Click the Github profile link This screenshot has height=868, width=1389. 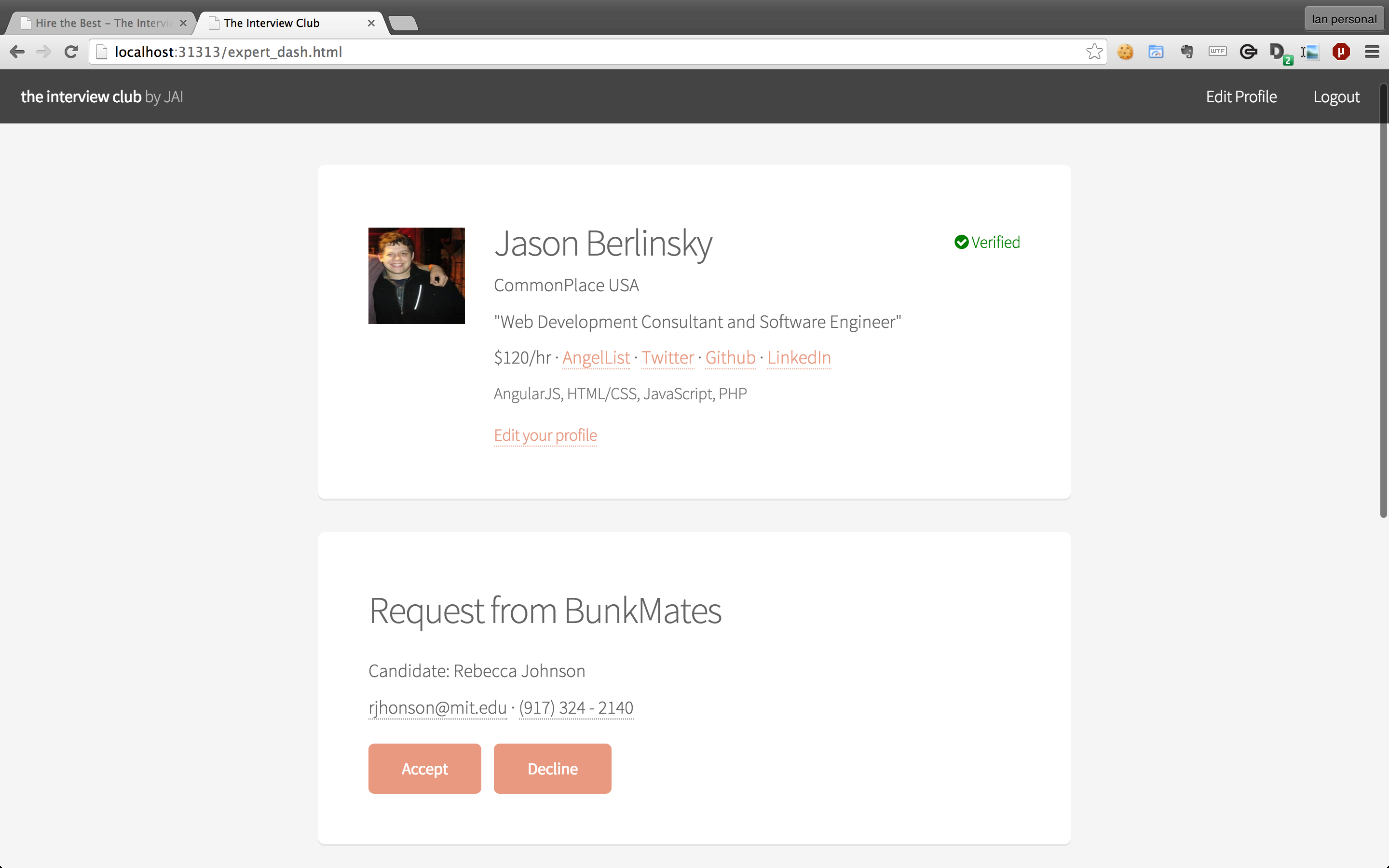(730, 358)
